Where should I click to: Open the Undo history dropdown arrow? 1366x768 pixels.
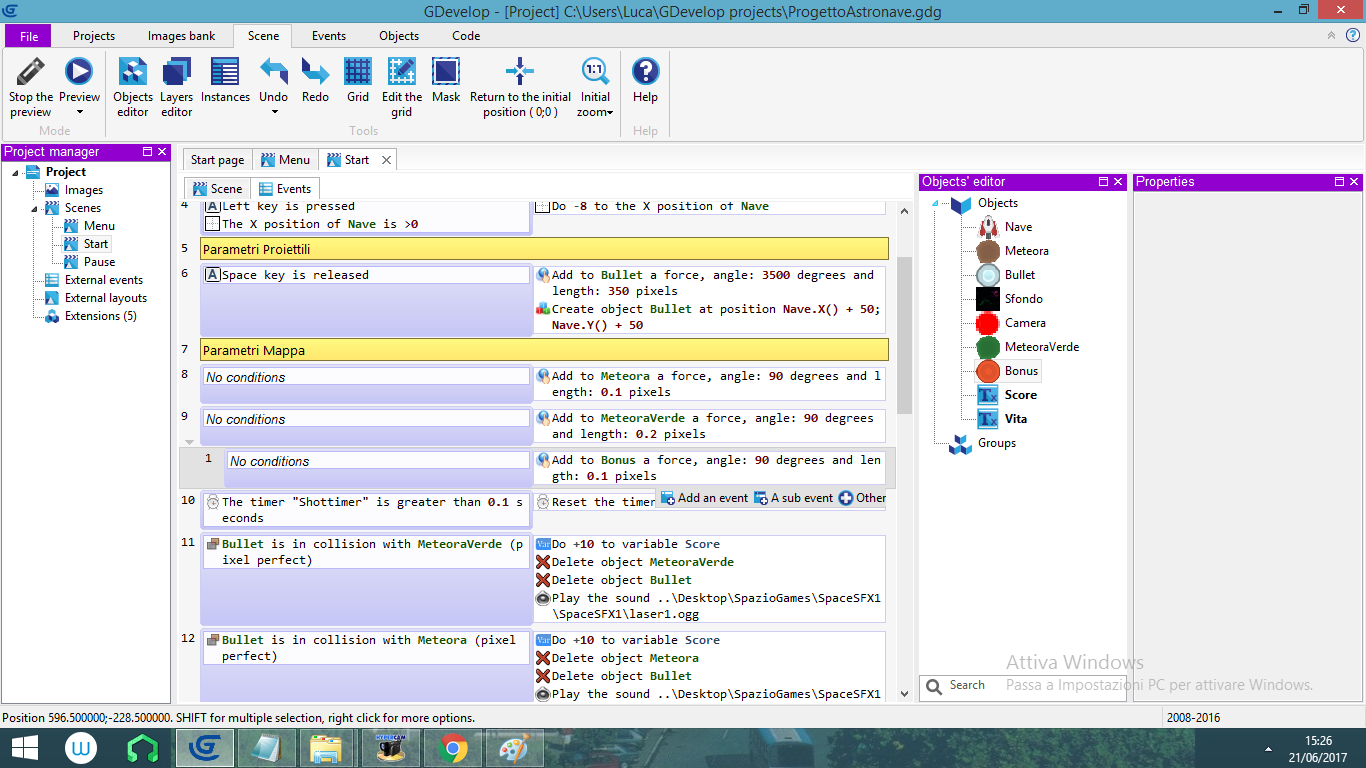point(274,112)
